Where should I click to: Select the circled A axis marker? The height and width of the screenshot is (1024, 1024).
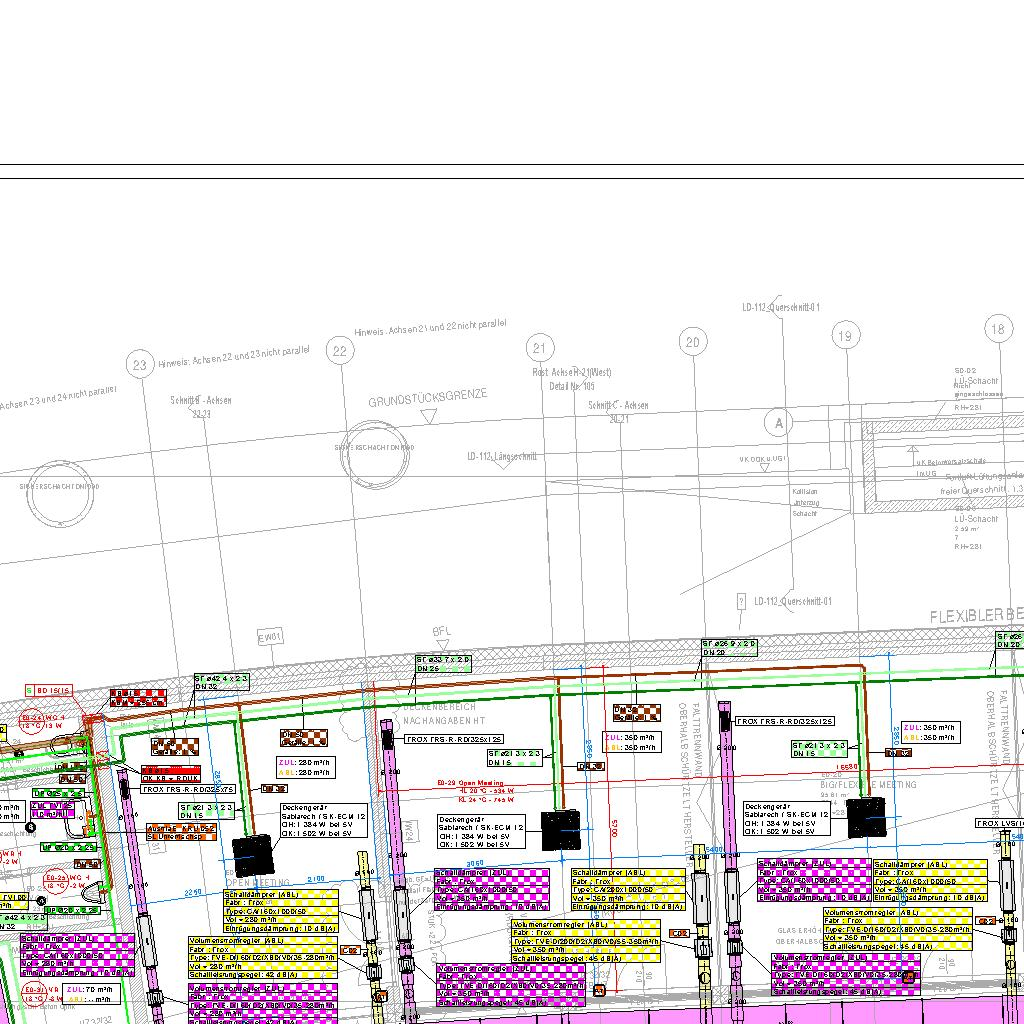tap(778, 423)
